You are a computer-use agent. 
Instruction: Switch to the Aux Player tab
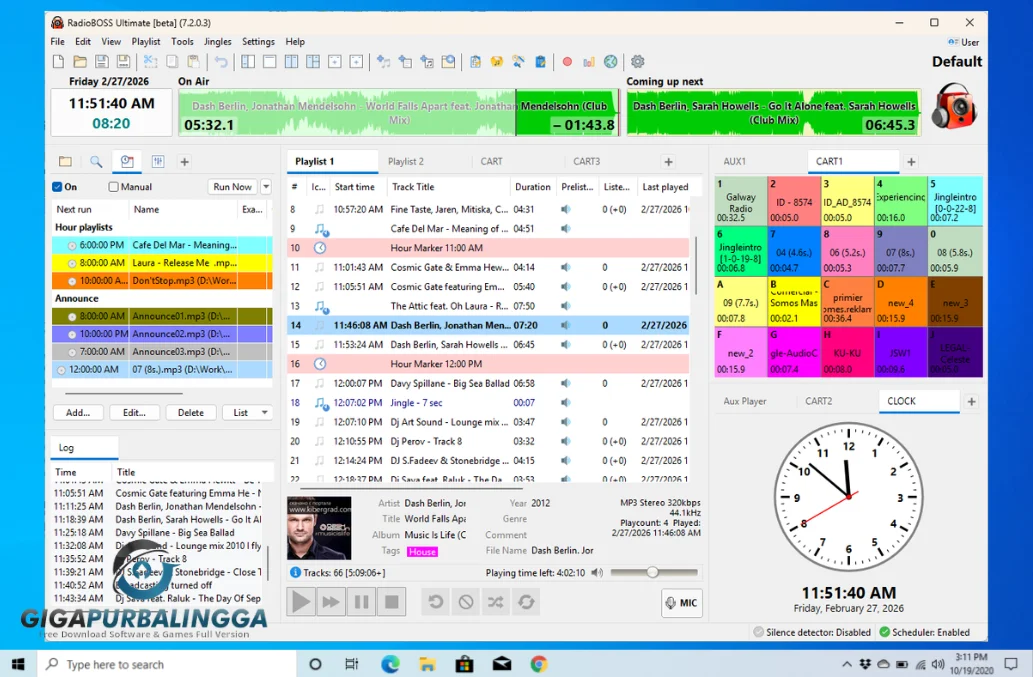click(745, 401)
